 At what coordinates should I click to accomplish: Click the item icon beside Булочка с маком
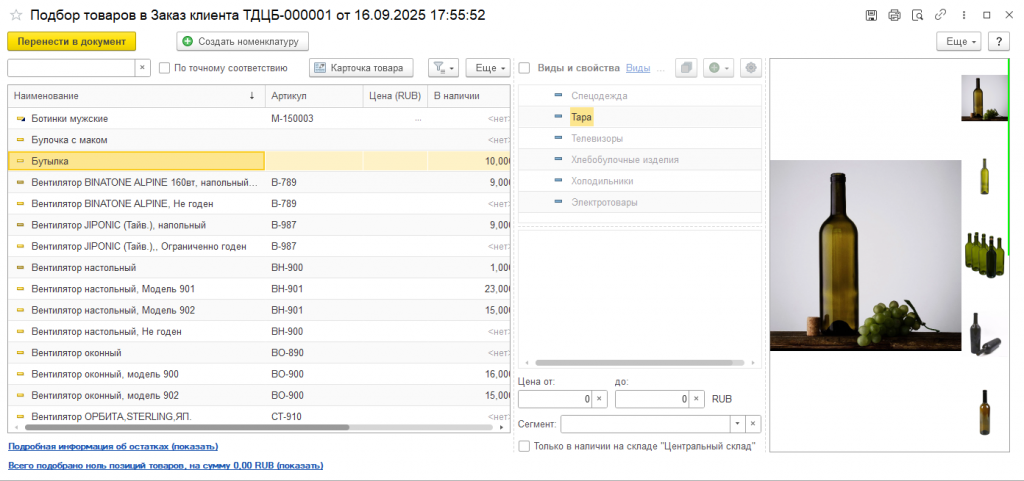tap(20, 140)
